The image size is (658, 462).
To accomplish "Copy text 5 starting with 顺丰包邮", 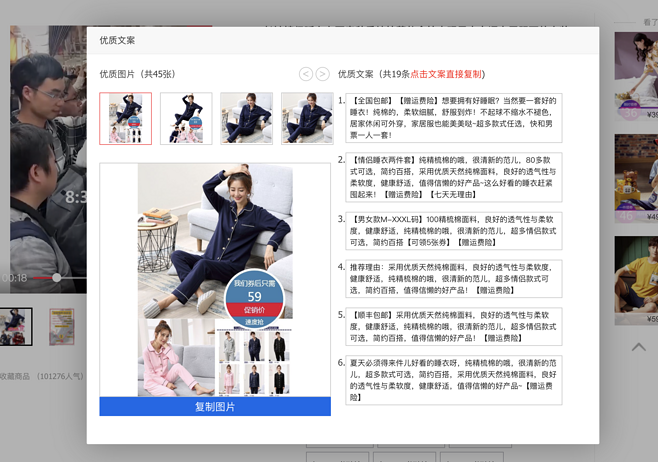I will tap(454, 326).
